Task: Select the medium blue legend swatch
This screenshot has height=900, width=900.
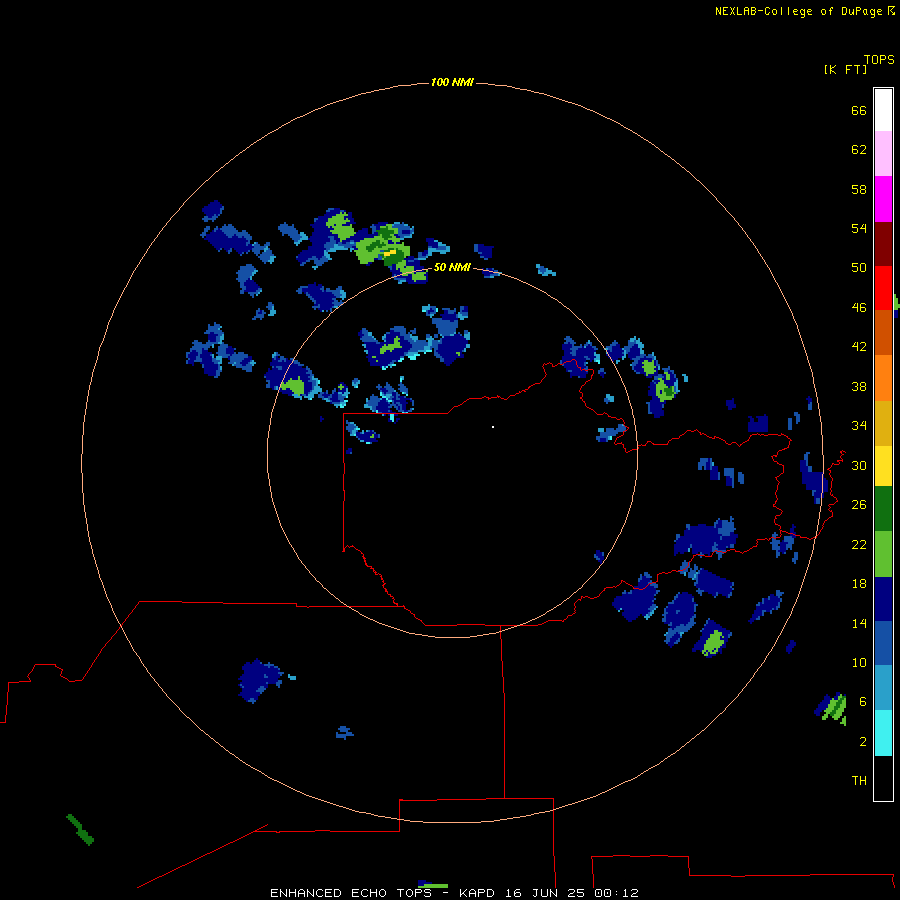Action: (x=883, y=643)
